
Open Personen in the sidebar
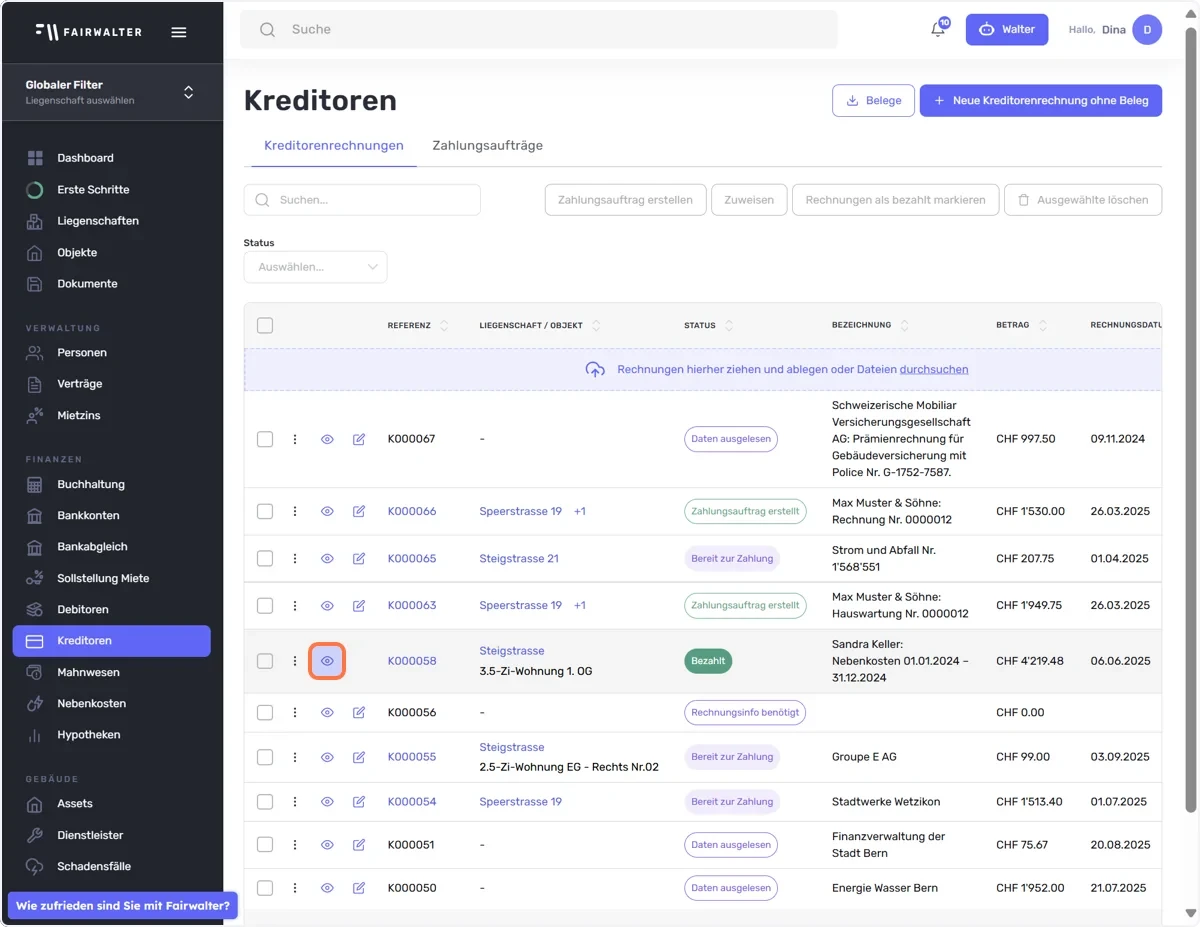click(x=82, y=352)
